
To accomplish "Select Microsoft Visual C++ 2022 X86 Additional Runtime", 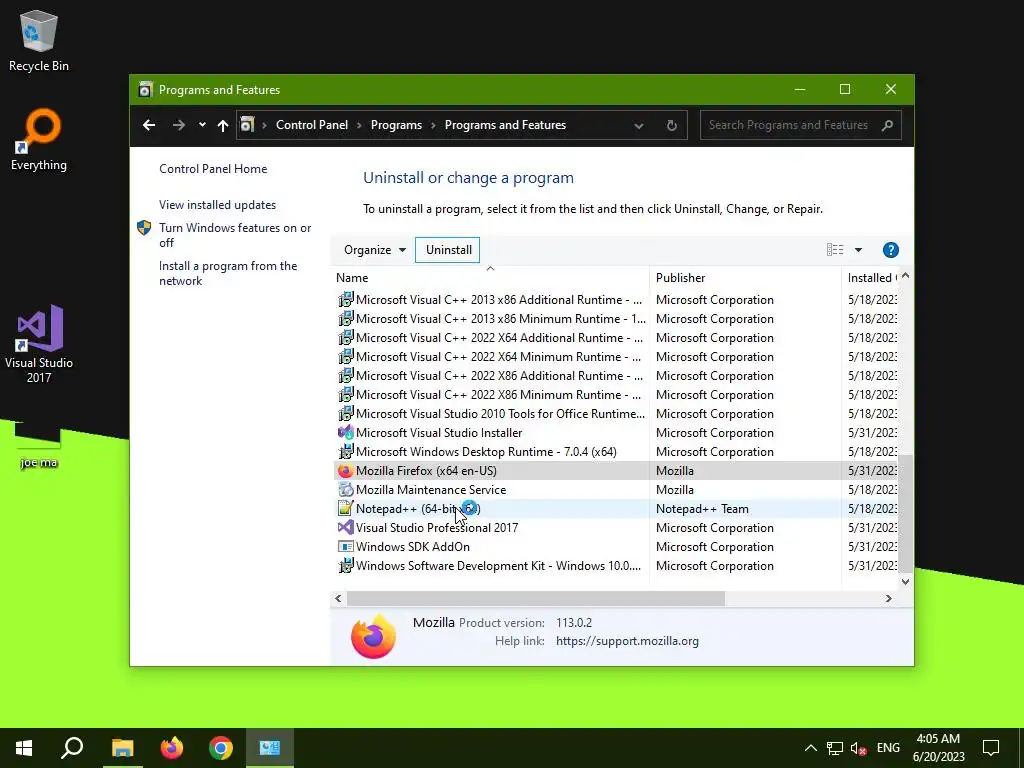I will (x=615, y=376).
